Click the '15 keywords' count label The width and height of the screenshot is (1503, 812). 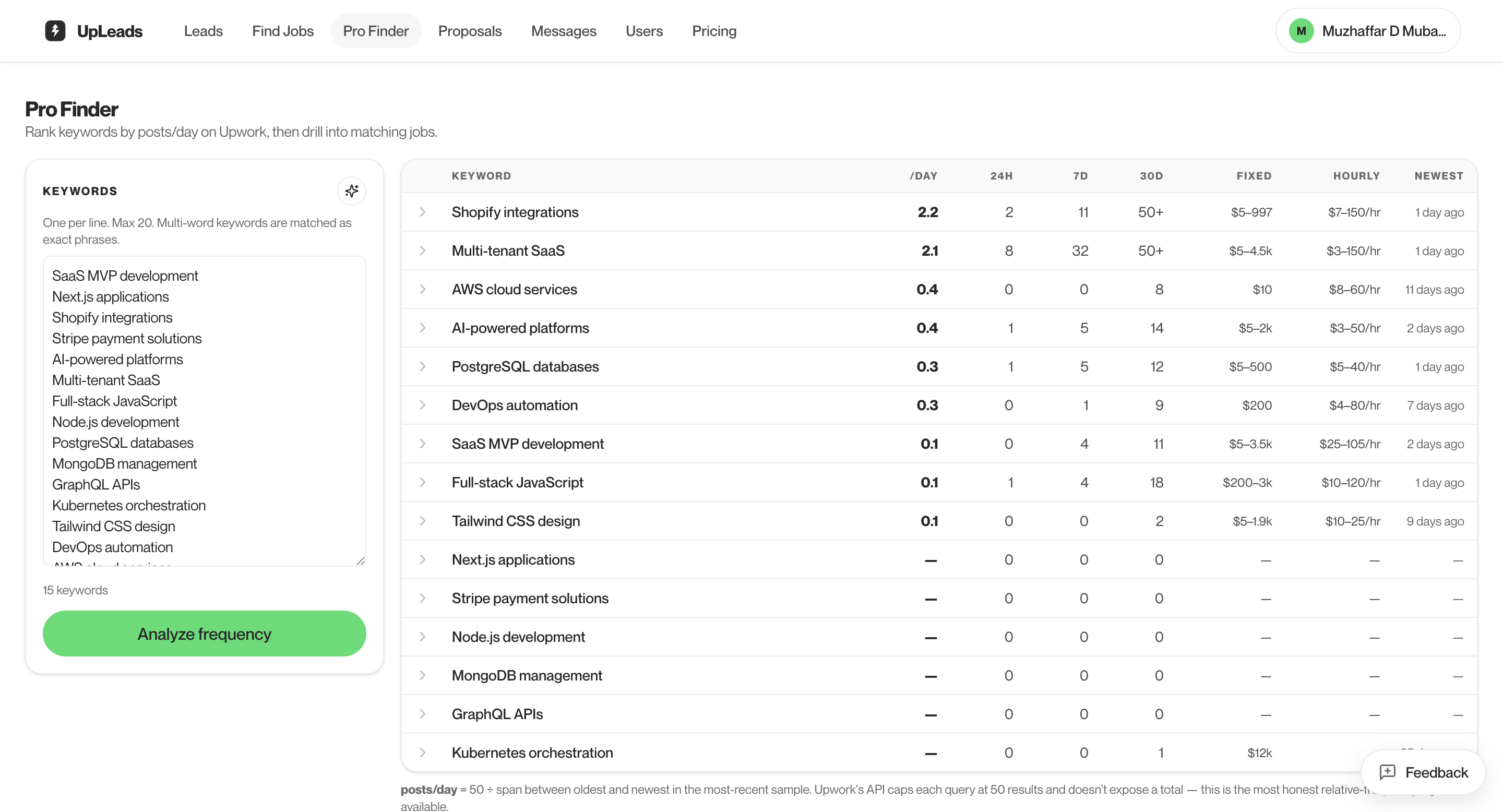pyautogui.click(x=75, y=590)
